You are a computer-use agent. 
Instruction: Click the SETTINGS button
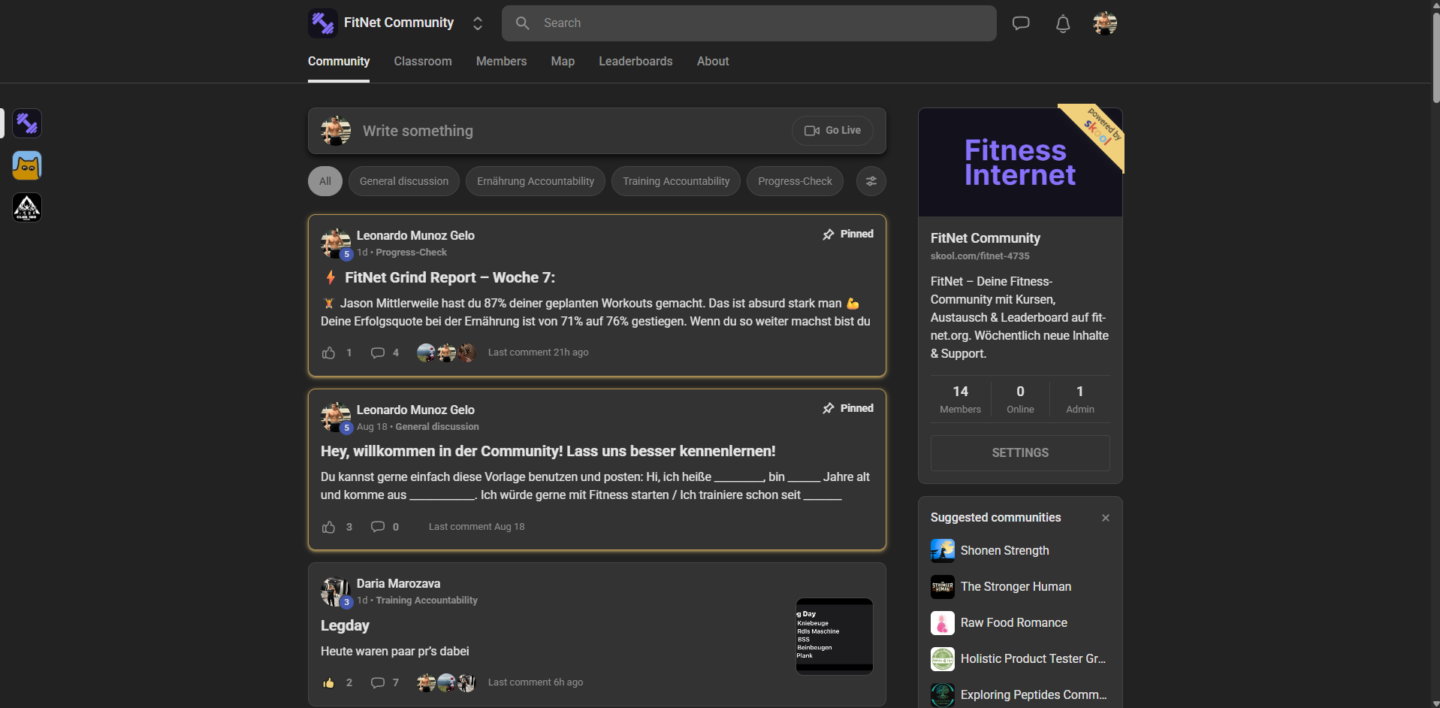(x=1019, y=452)
